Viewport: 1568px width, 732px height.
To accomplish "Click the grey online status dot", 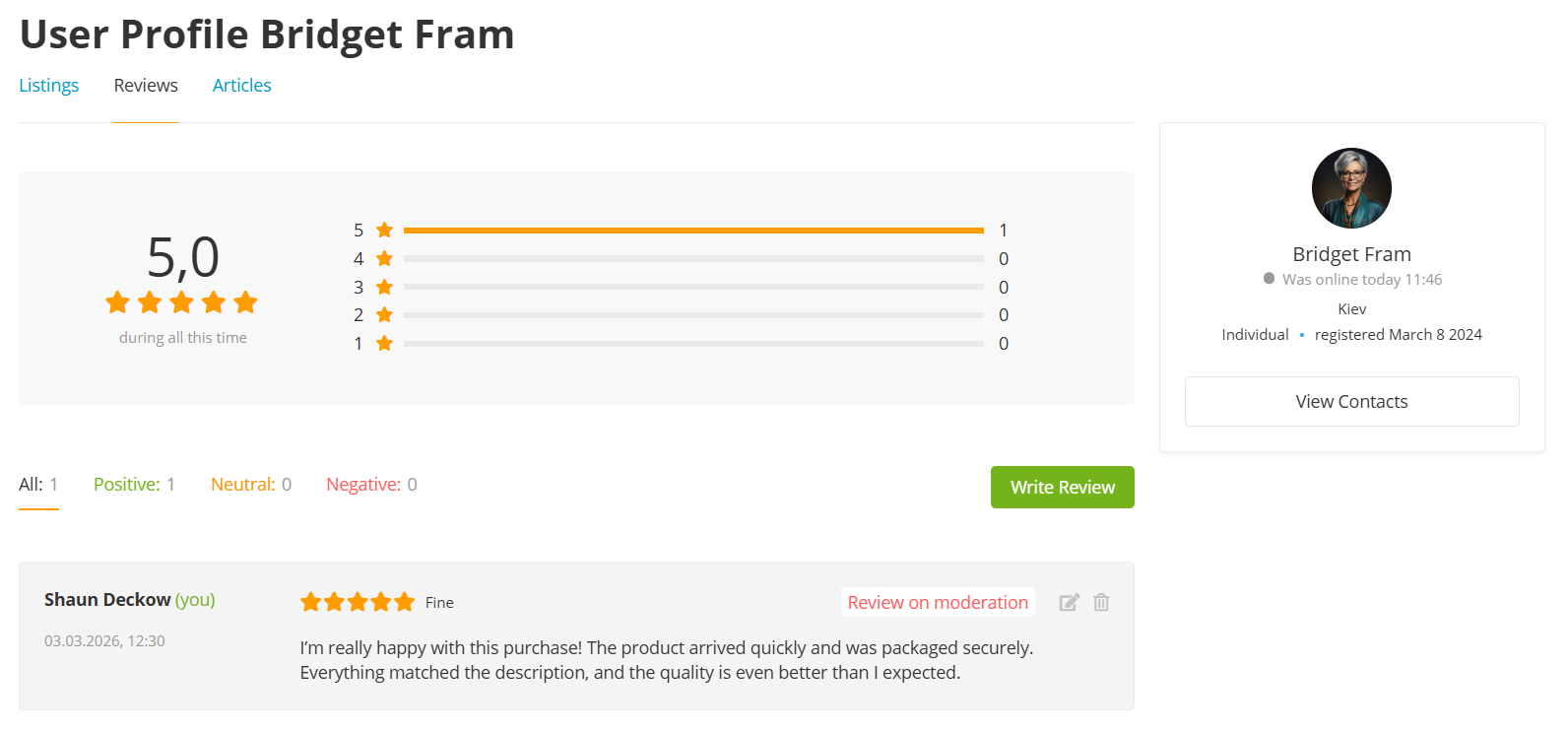I will click(x=1269, y=279).
